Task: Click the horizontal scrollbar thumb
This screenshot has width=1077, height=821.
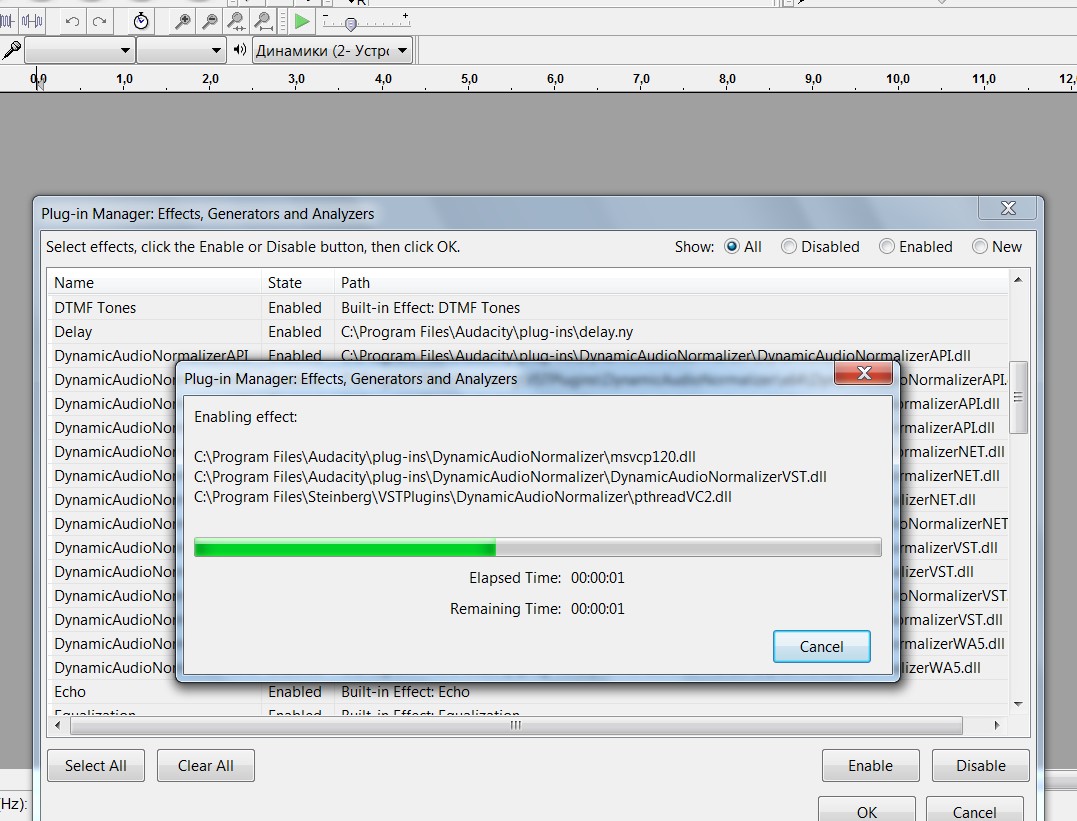Action: coord(516,725)
